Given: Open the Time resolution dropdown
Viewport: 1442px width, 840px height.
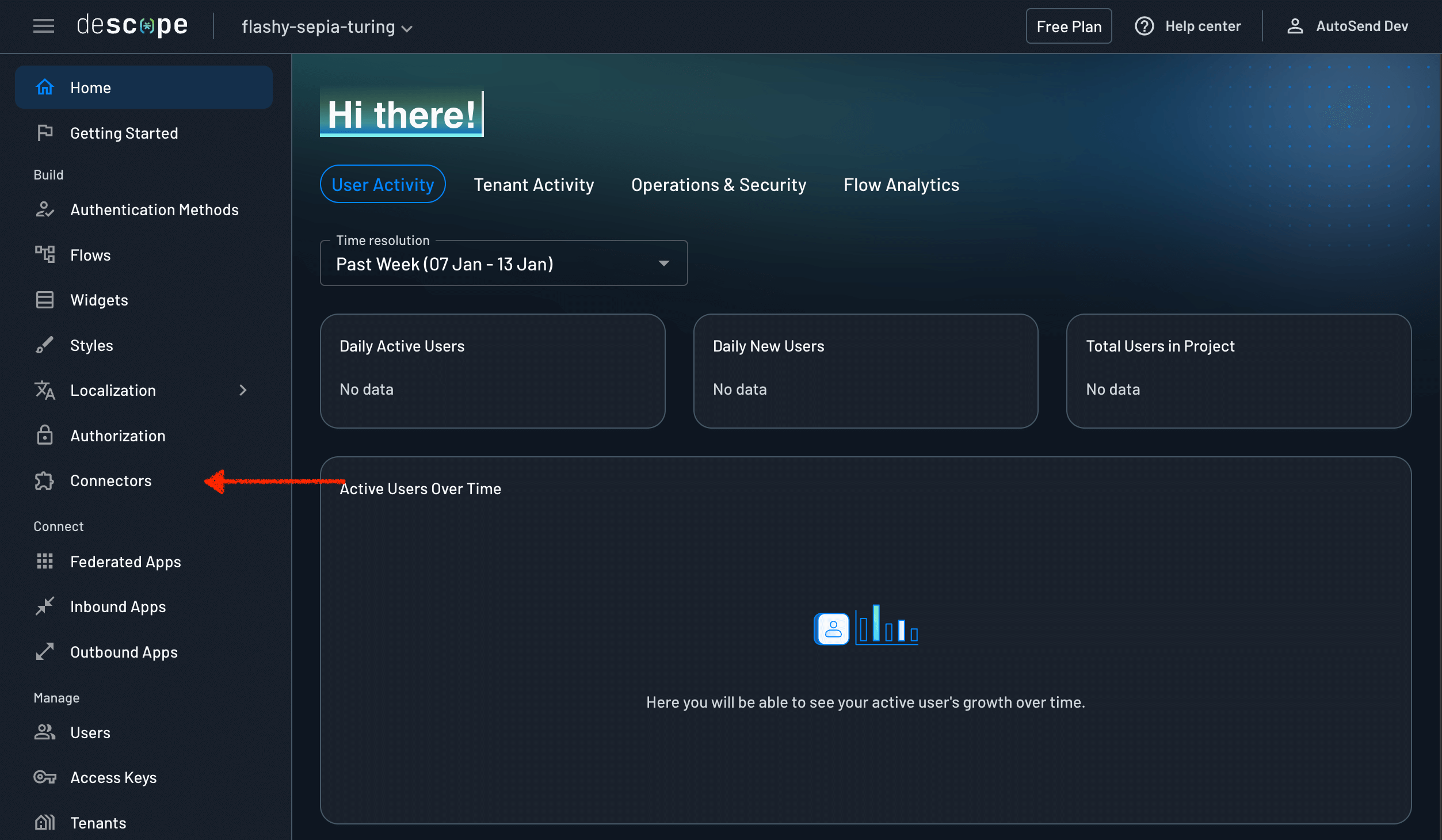Looking at the screenshot, I should click(503, 264).
